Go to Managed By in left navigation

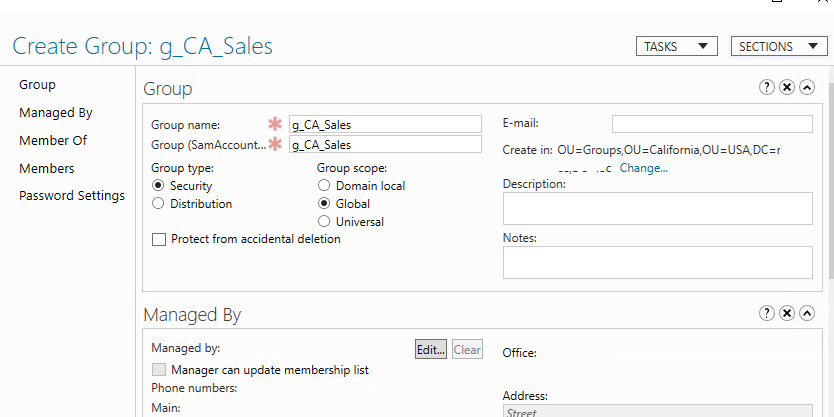point(55,113)
